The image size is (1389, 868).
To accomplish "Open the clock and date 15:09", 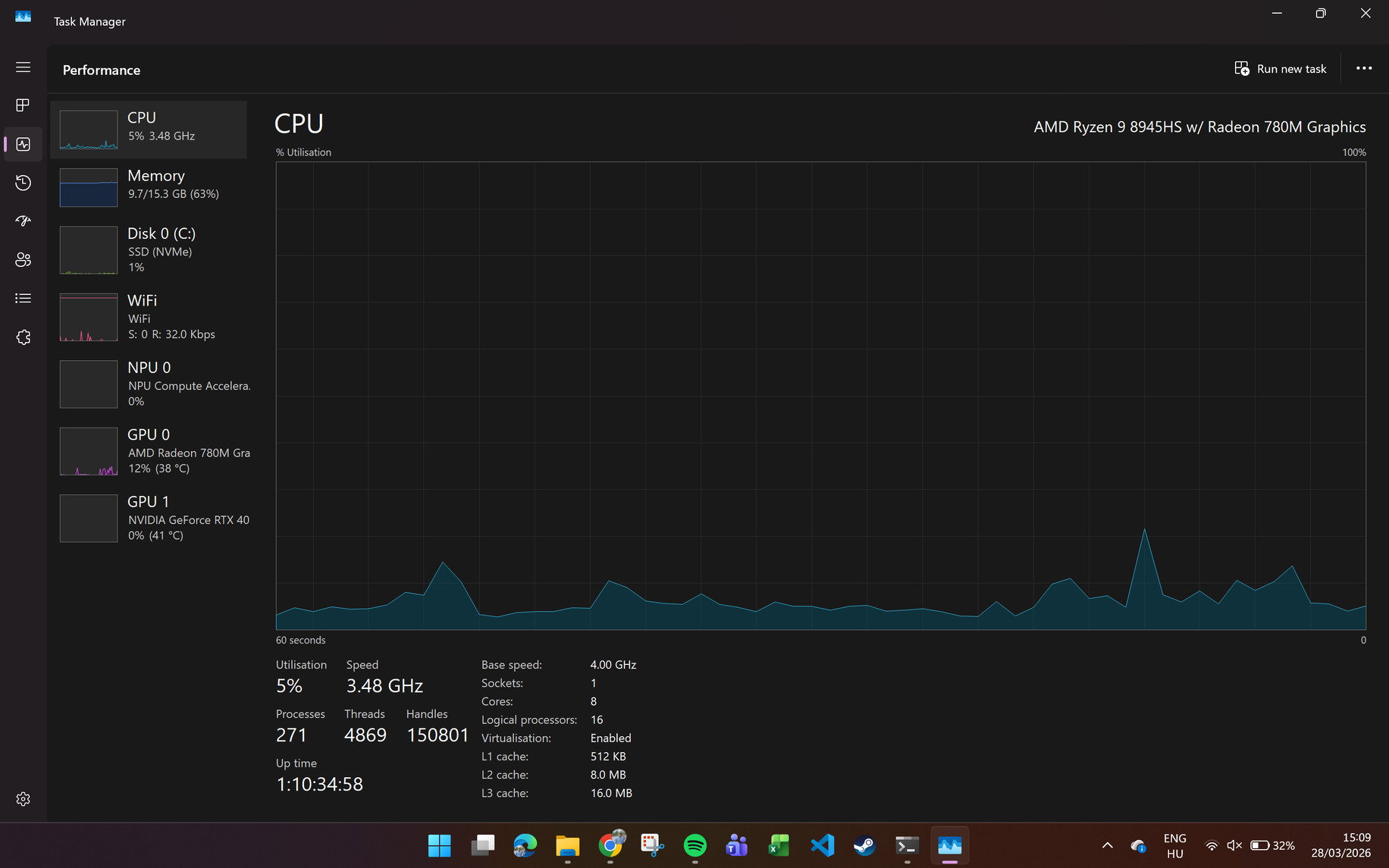I will [x=1340, y=845].
